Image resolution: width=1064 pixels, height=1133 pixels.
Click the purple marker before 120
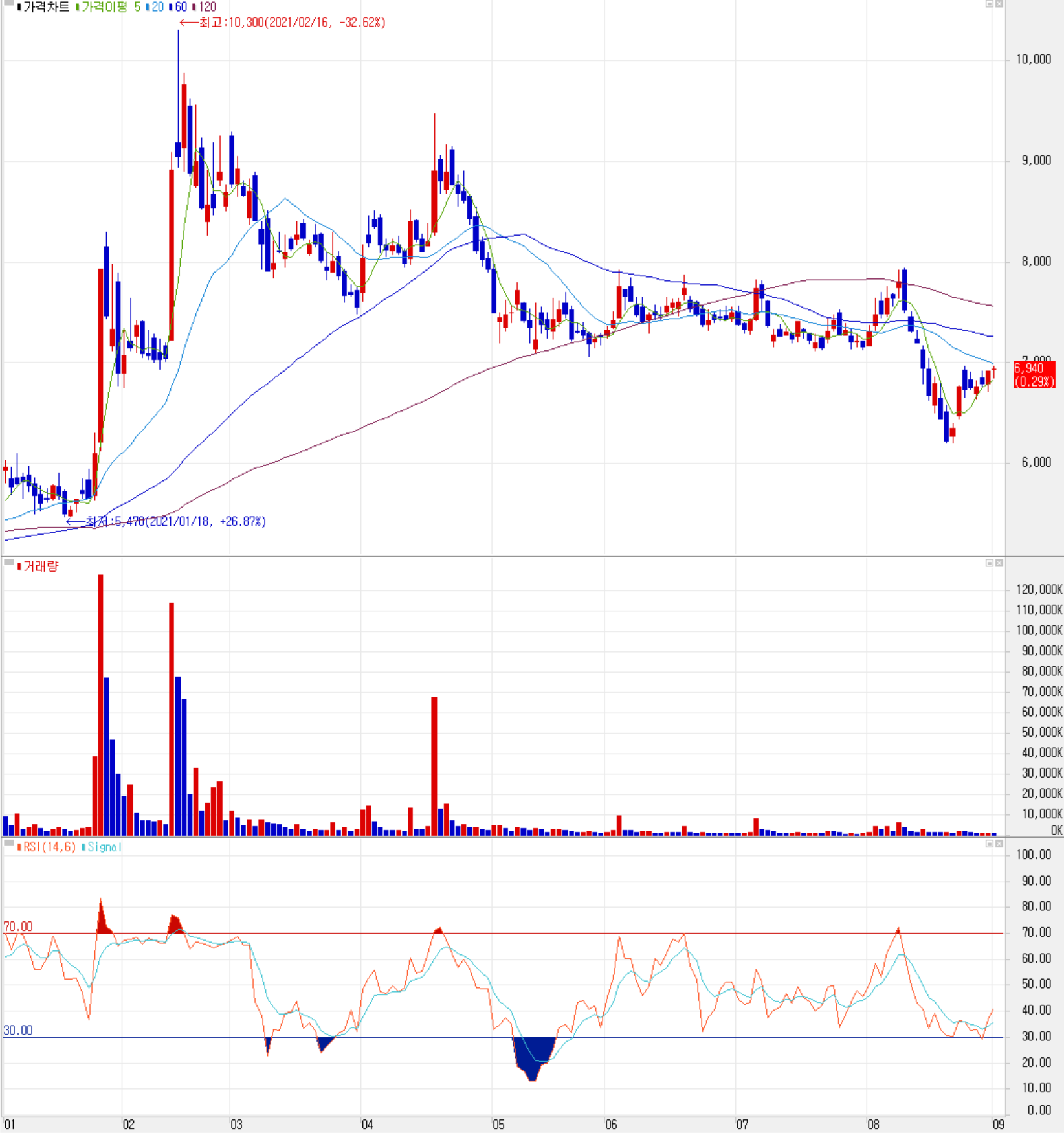coord(194,7)
